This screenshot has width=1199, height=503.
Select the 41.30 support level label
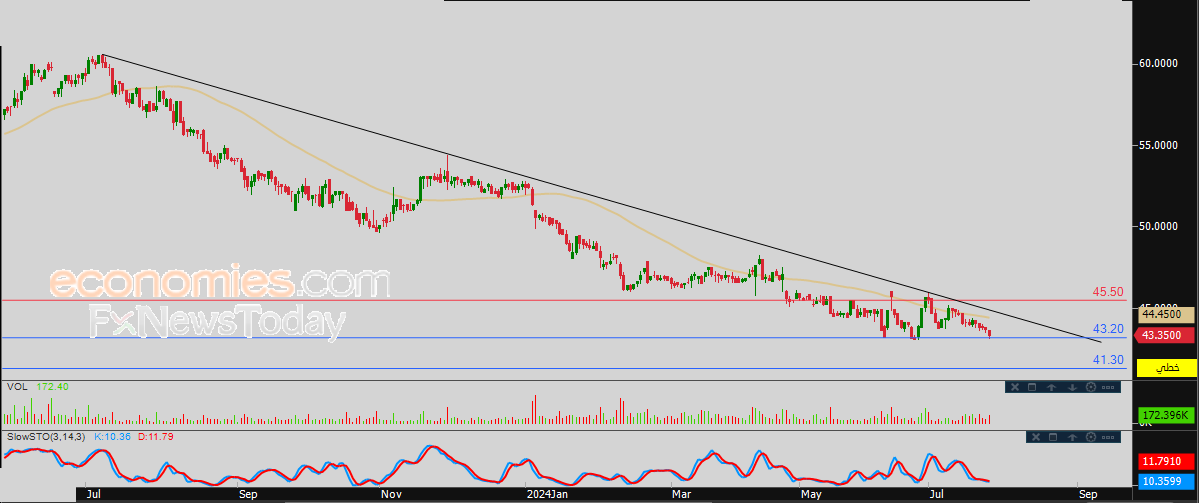point(1107,359)
